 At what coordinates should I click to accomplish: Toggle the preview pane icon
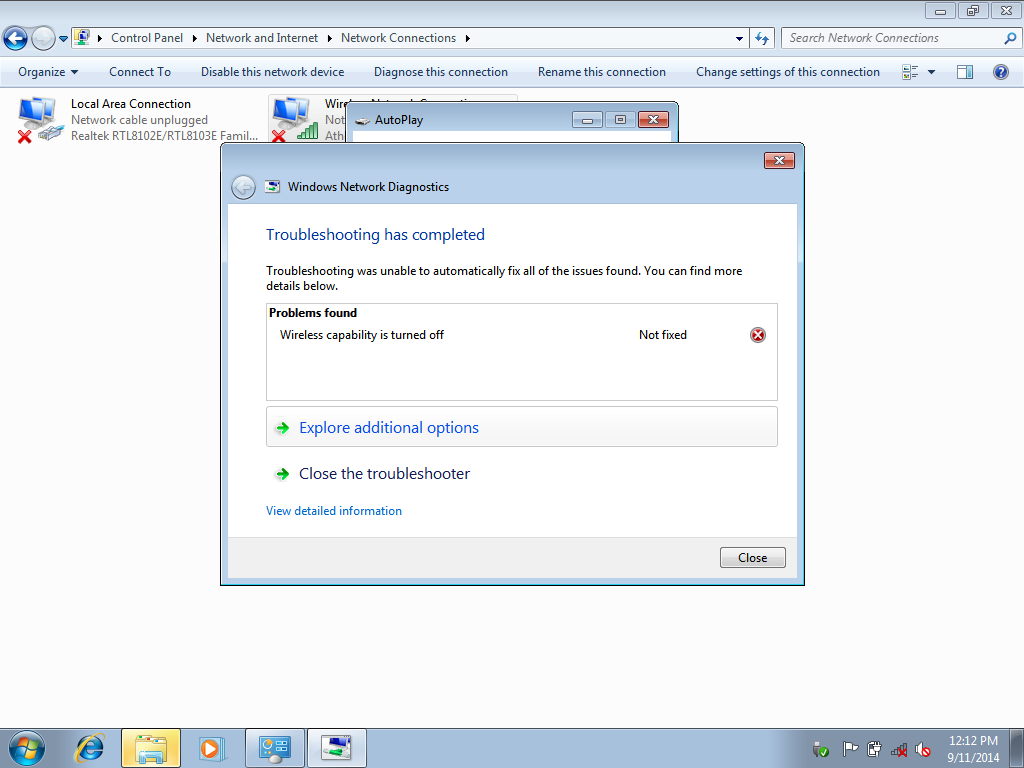pos(965,72)
